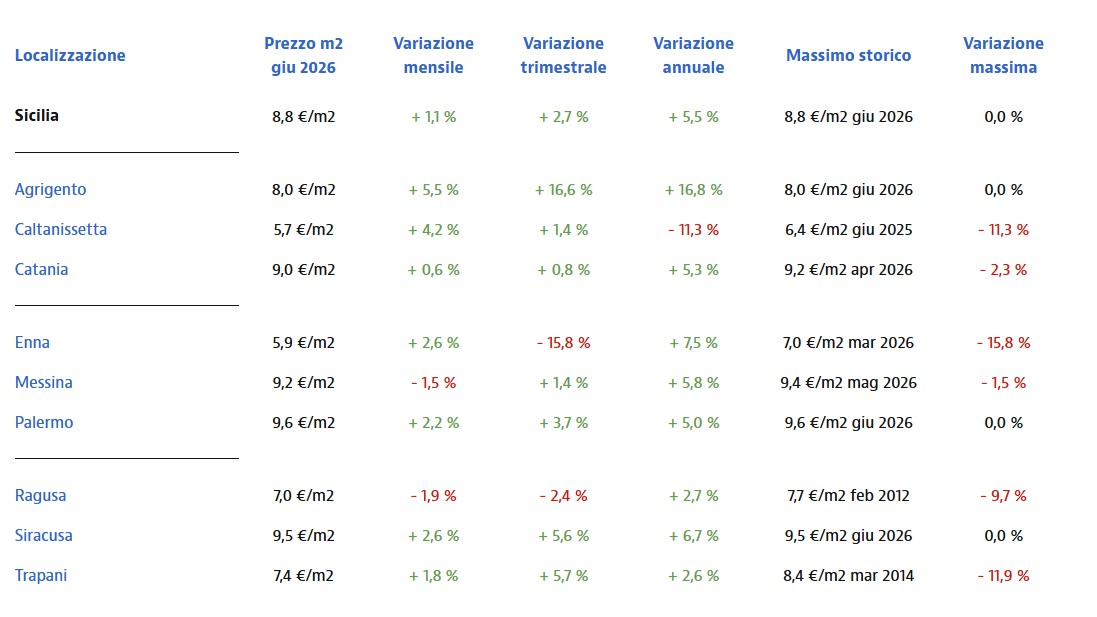1097x617 pixels.
Task: Open the Palermo link
Action: [44, 423]
